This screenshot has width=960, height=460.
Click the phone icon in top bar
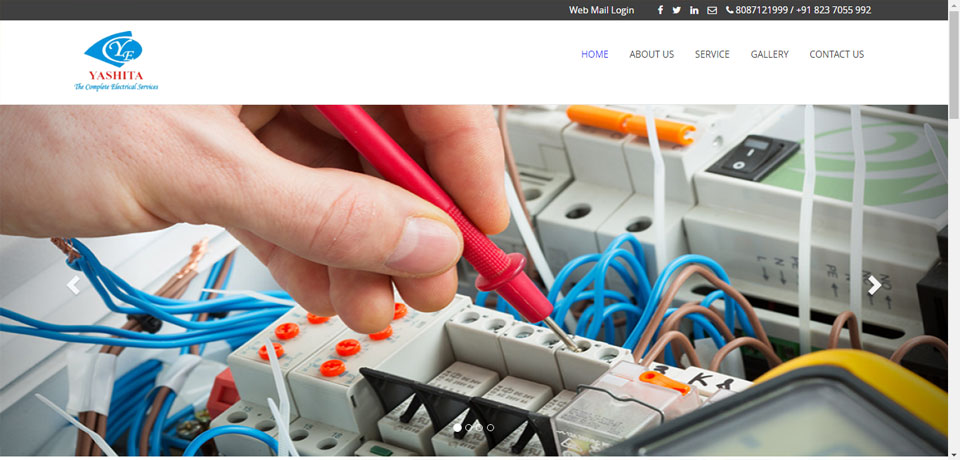tap(729, 10)
